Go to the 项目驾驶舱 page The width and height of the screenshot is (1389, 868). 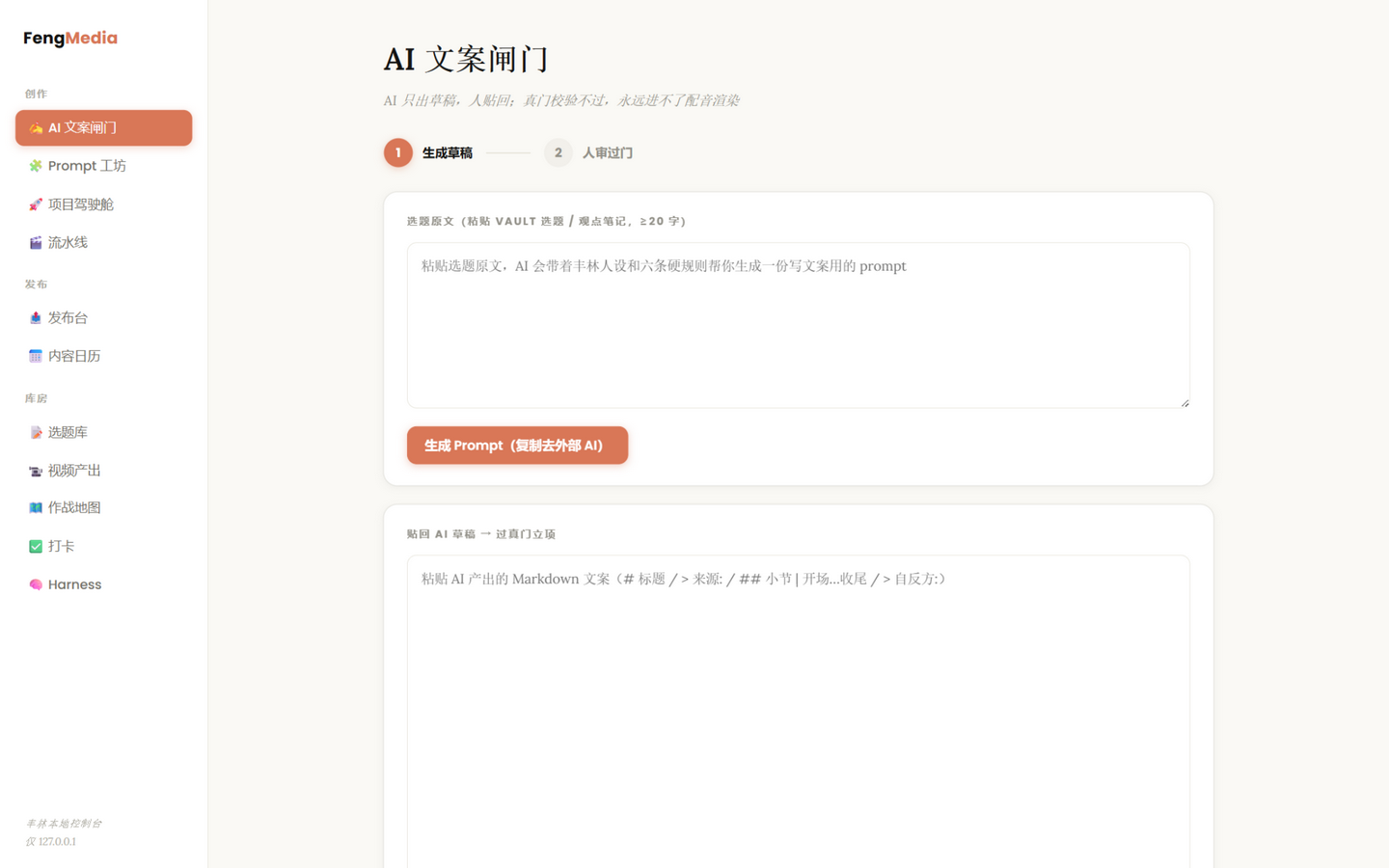pos(103,204)
